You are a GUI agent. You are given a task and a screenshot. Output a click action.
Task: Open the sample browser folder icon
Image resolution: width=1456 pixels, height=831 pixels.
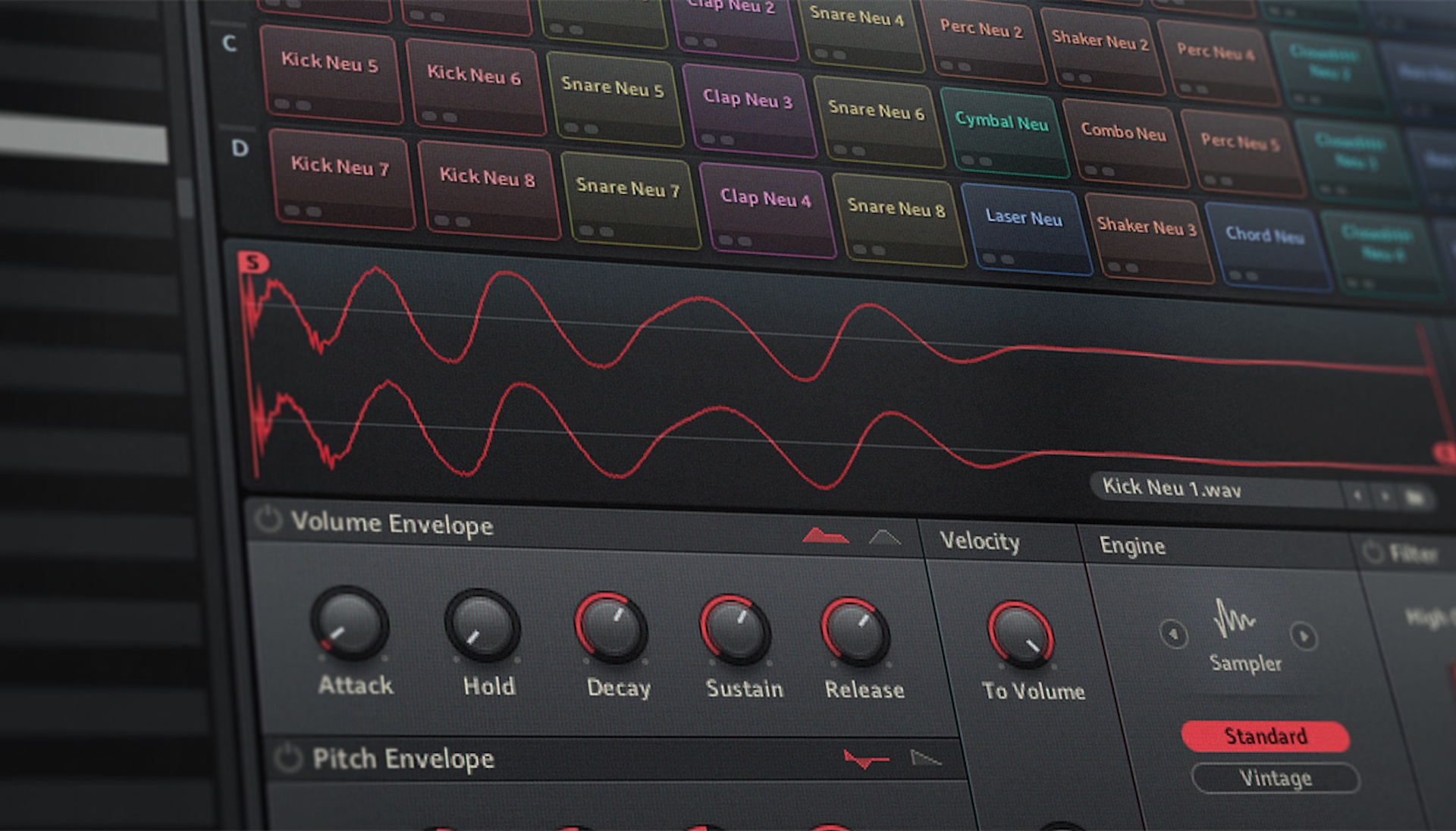coord(1415,497)
